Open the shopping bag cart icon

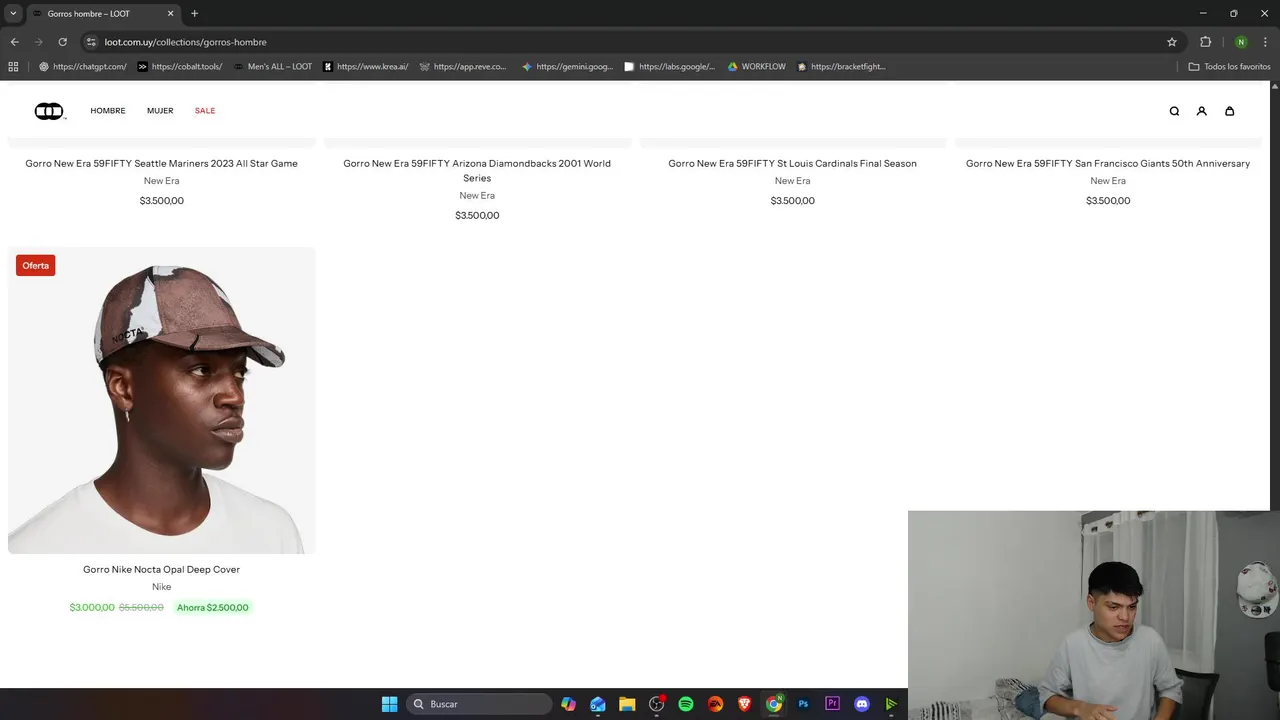click(1230, 111)
